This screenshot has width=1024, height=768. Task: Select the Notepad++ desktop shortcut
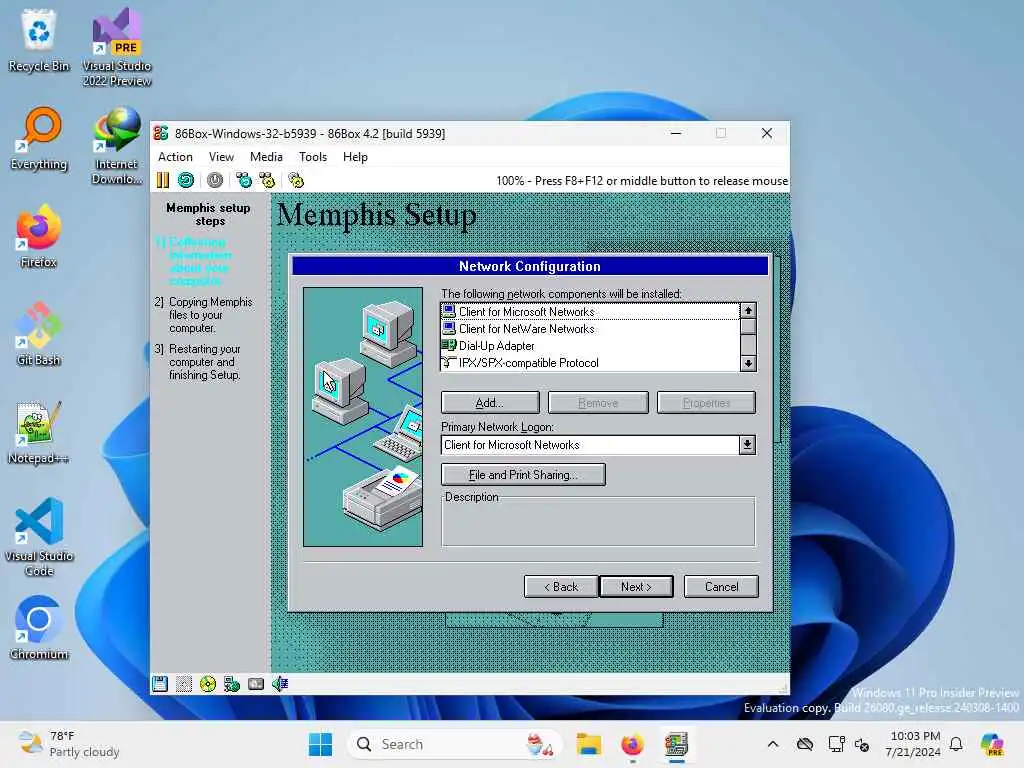tap(39, 432)
